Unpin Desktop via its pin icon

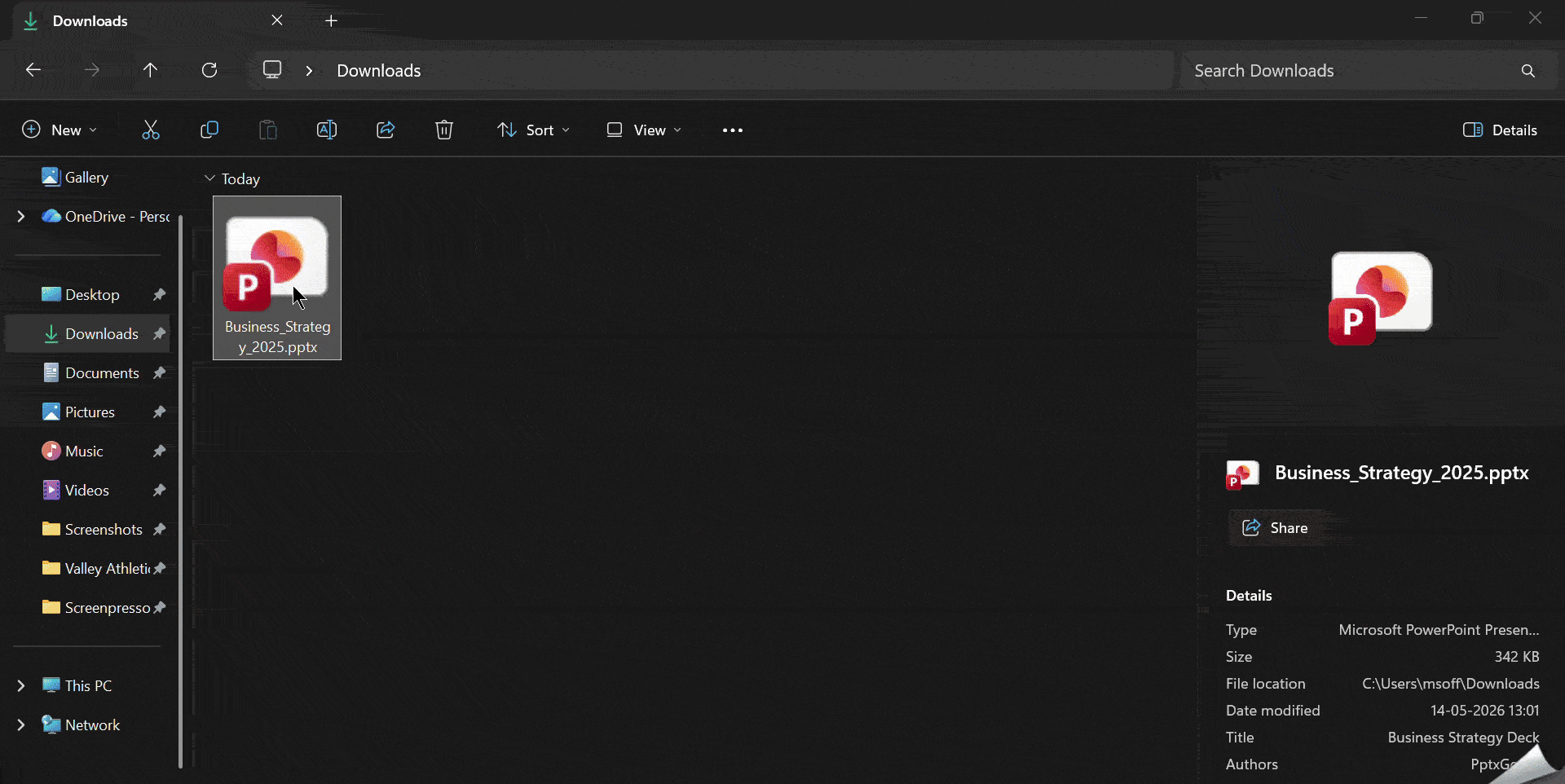160,295
